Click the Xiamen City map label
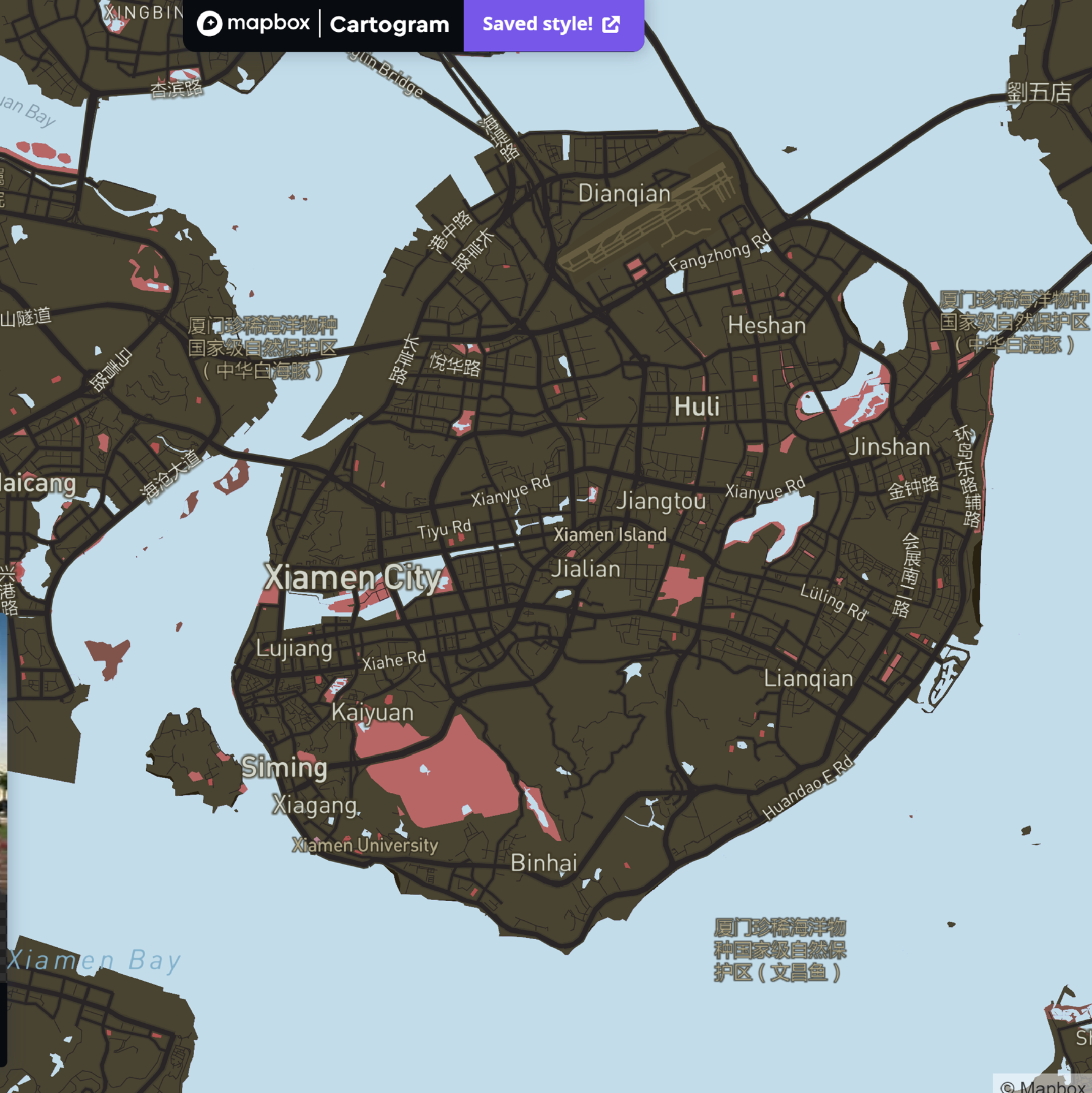1092x1093 pixels. point(353,577)
